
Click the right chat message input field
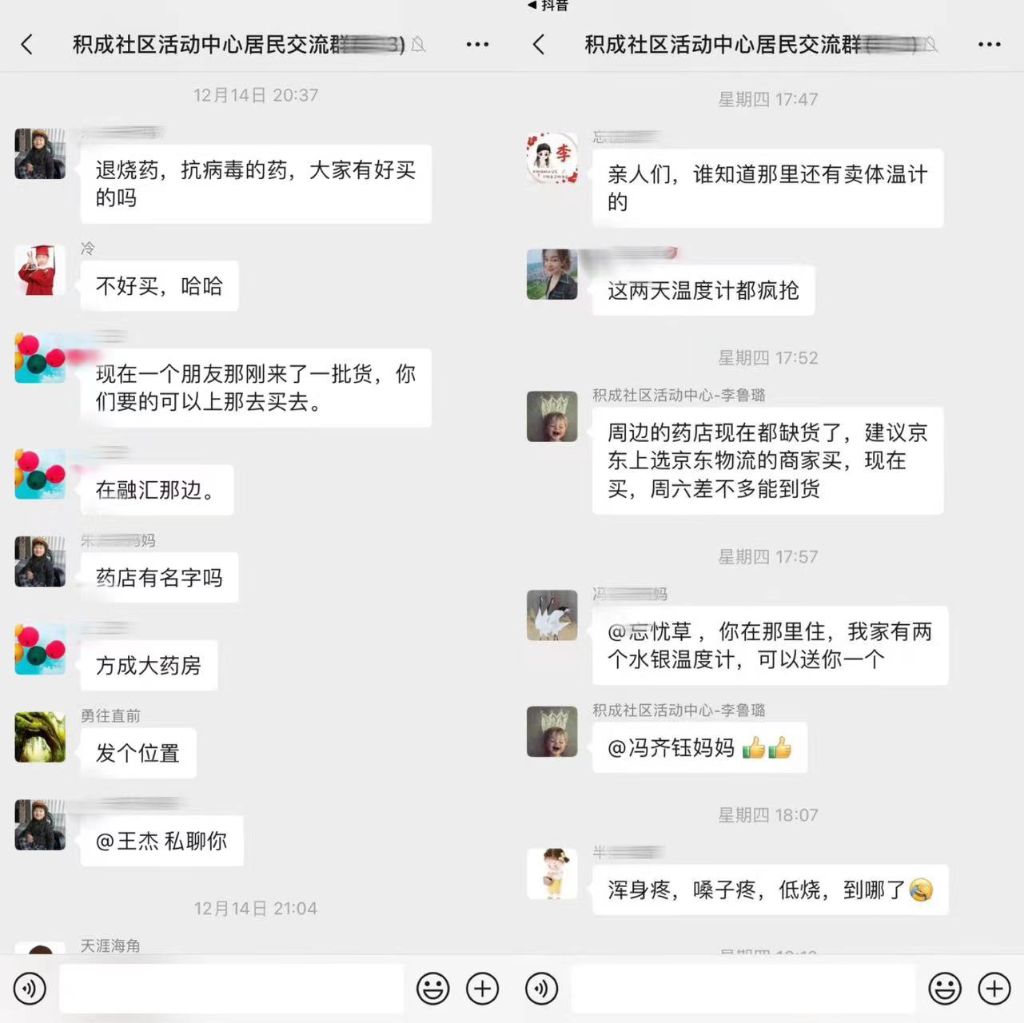[743, 988]
